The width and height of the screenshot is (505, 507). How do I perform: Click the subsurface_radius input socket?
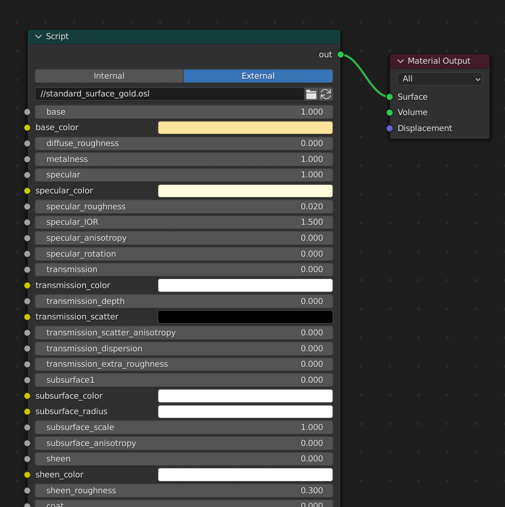click(27, 412)
